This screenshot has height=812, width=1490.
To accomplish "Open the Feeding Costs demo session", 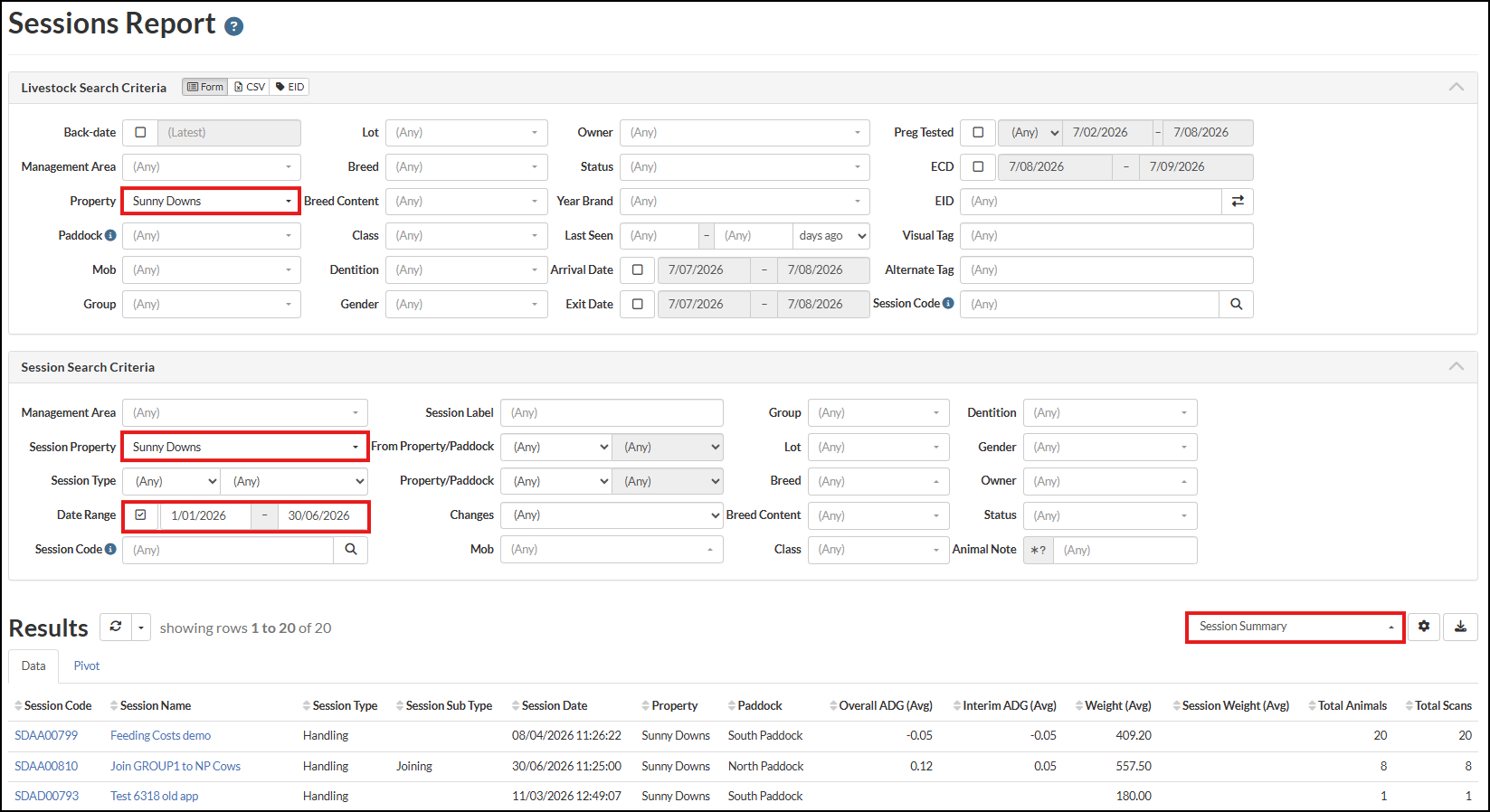I will coord(160,735).
